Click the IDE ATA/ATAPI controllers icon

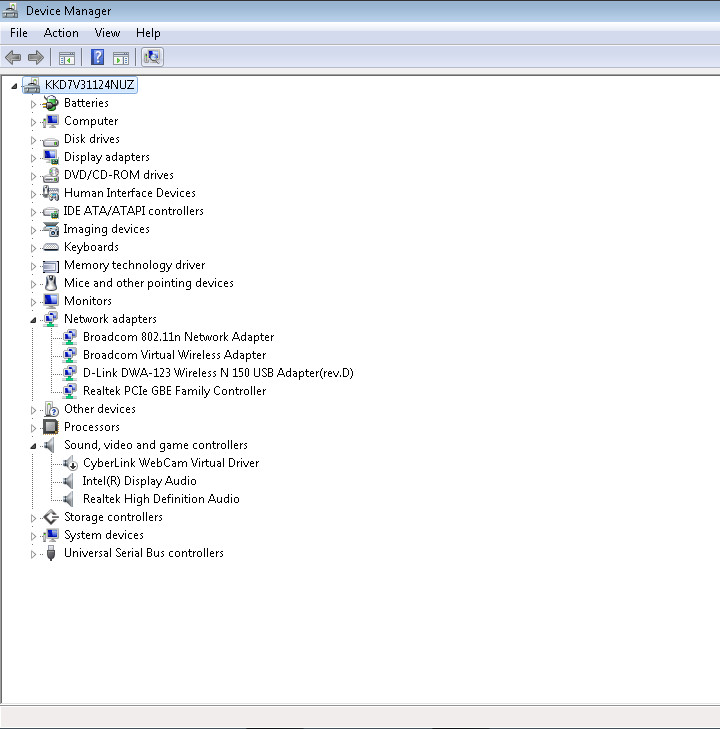point(51,212)
